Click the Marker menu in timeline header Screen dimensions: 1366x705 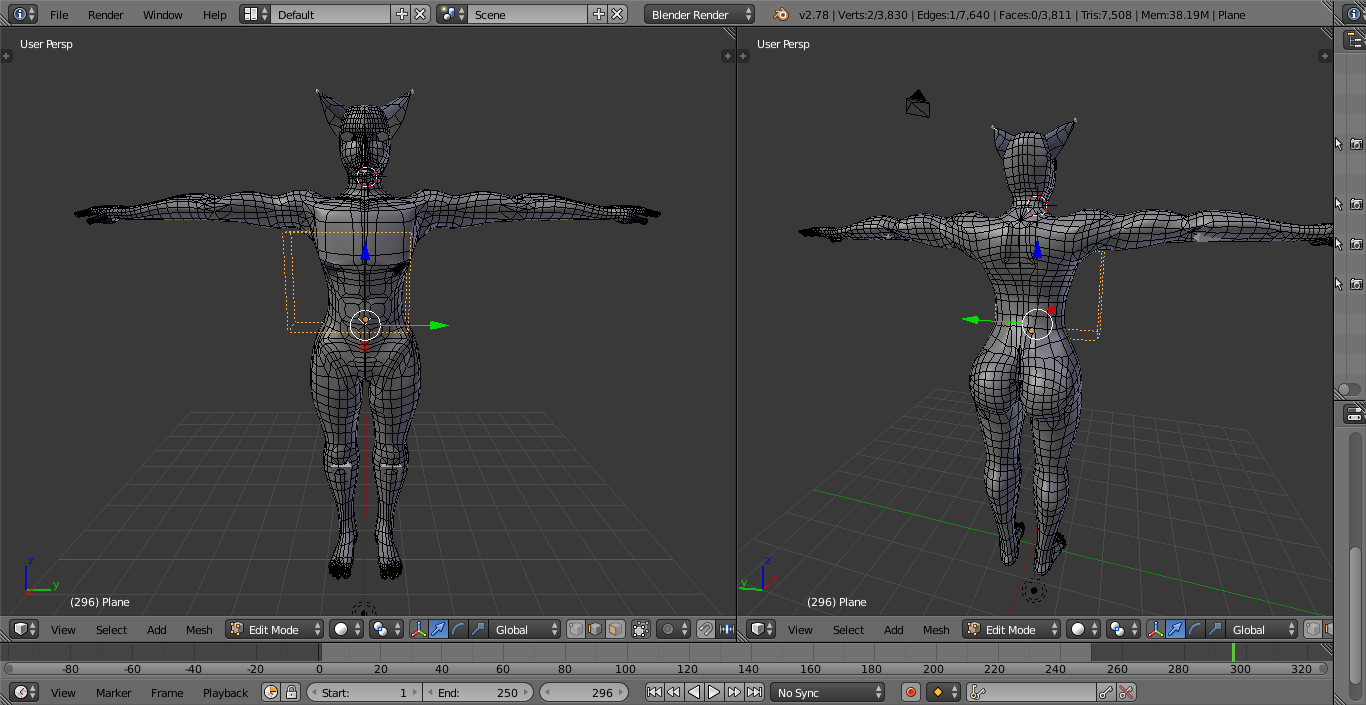(113, 692)
